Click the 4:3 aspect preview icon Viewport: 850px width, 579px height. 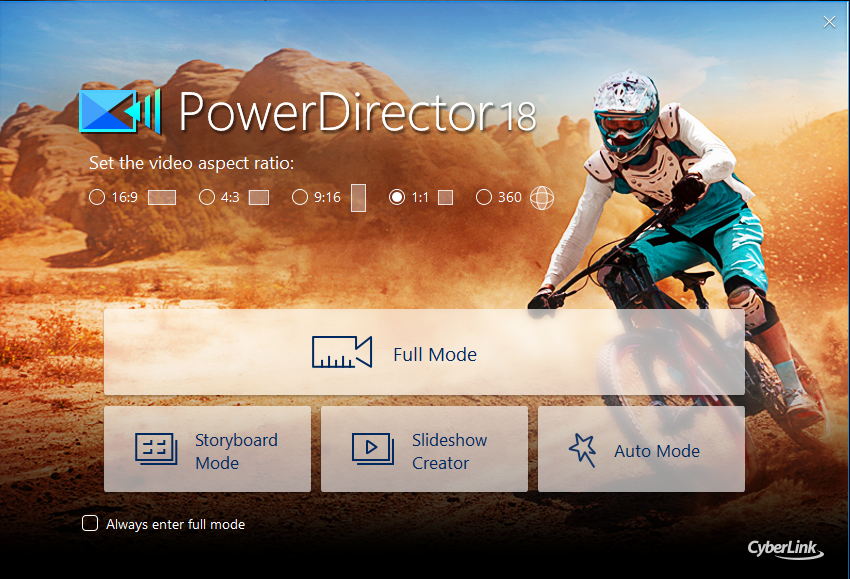tap(258, 197)
